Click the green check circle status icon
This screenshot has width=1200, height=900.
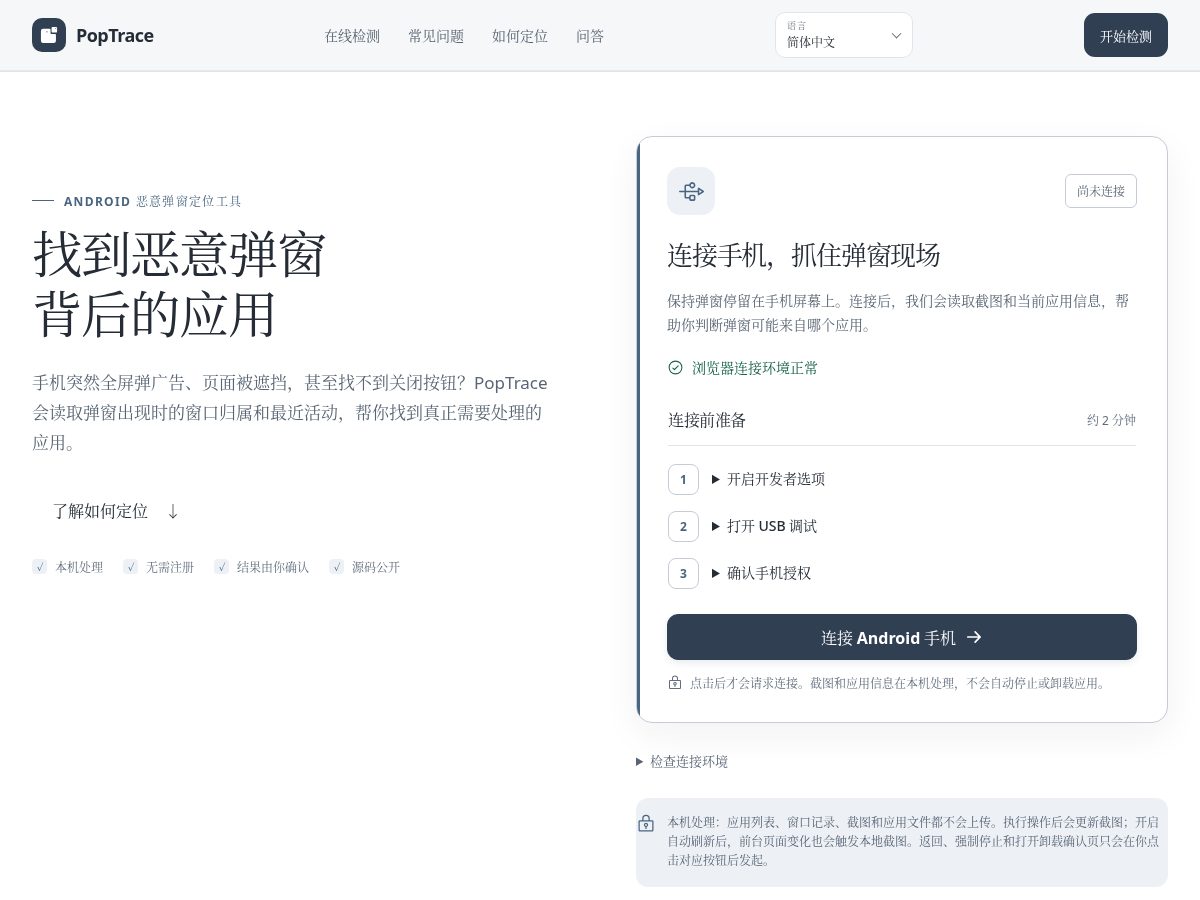[x=675, y=368]
